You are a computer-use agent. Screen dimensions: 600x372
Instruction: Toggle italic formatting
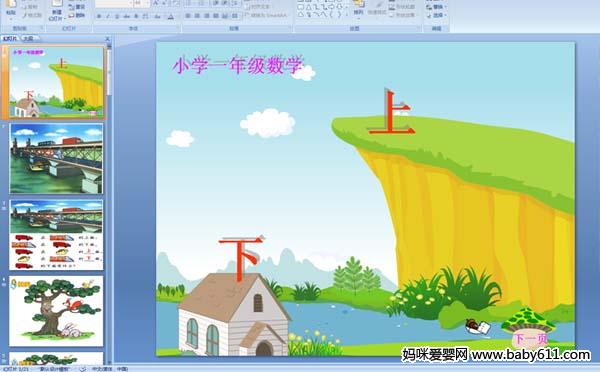pos(108,16)
